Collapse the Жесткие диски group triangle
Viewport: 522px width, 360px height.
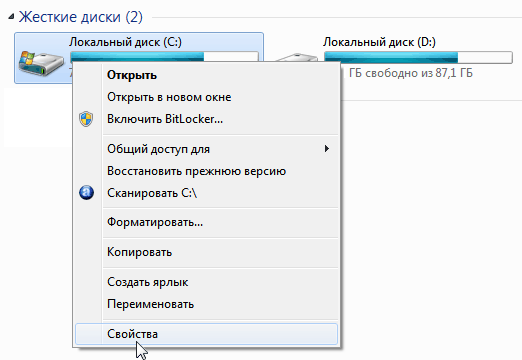pos(11,16)
